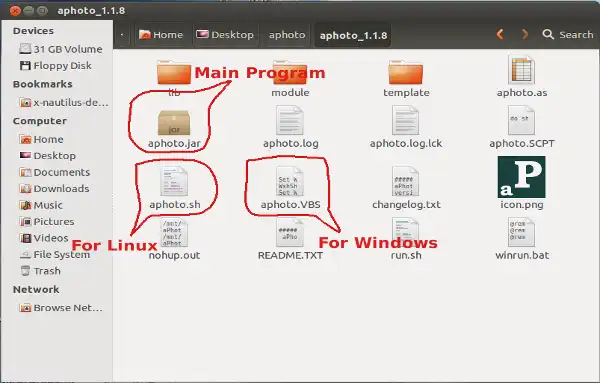The width and height of the screenshot is (600, 383).
Task: Go to Pictures in sidebar
Action: [47, 221]
